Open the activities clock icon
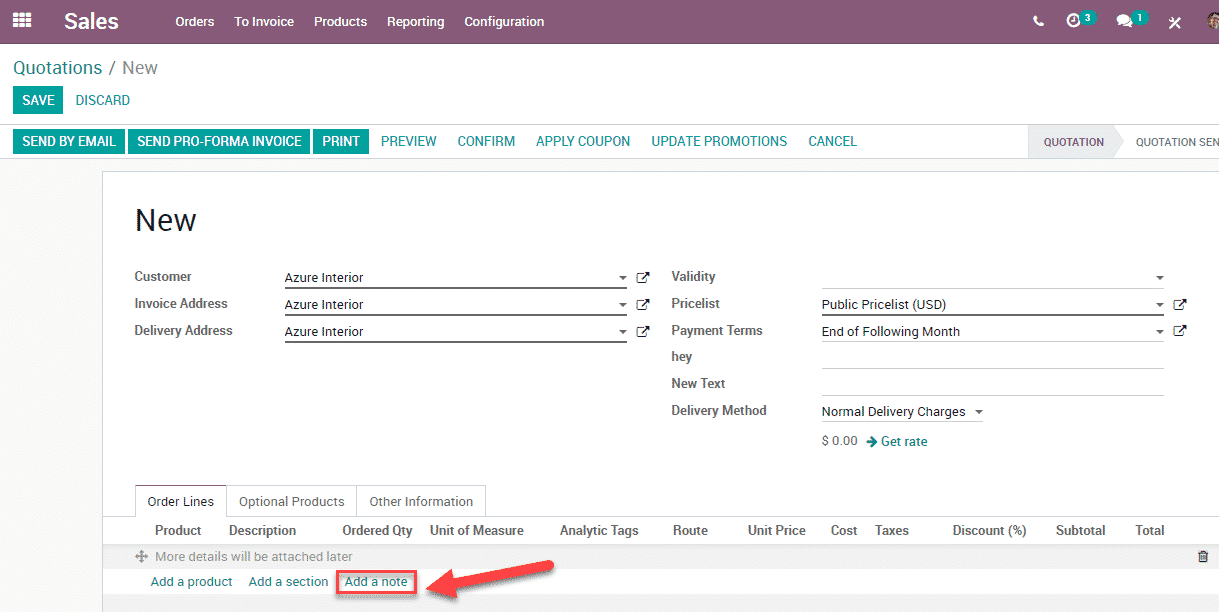The image size is (1219, 612). point(1075,21)
